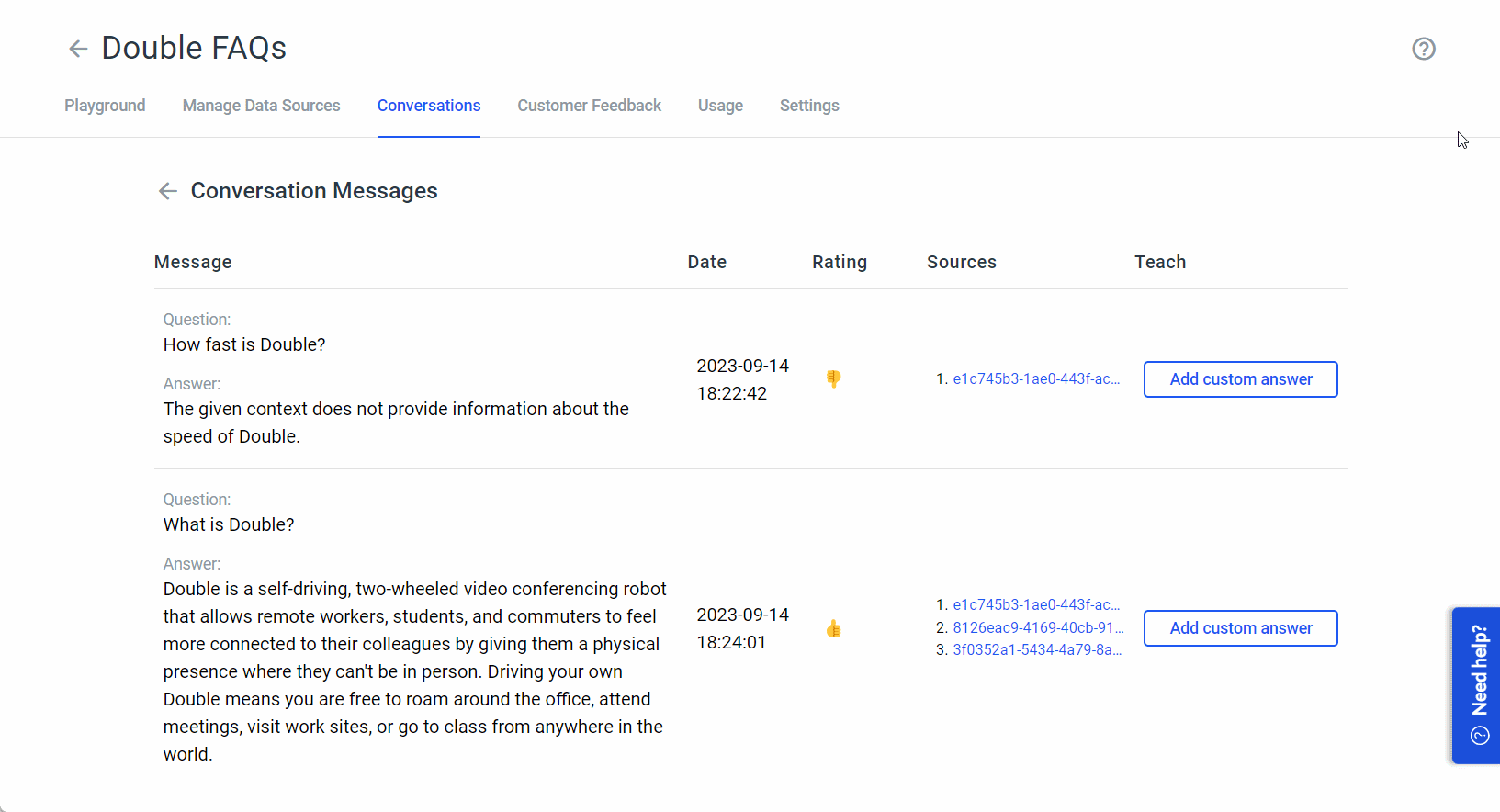Switch to the Playground tab
The height and width of the screenshot is (812, 1500).
pos(105,106)
